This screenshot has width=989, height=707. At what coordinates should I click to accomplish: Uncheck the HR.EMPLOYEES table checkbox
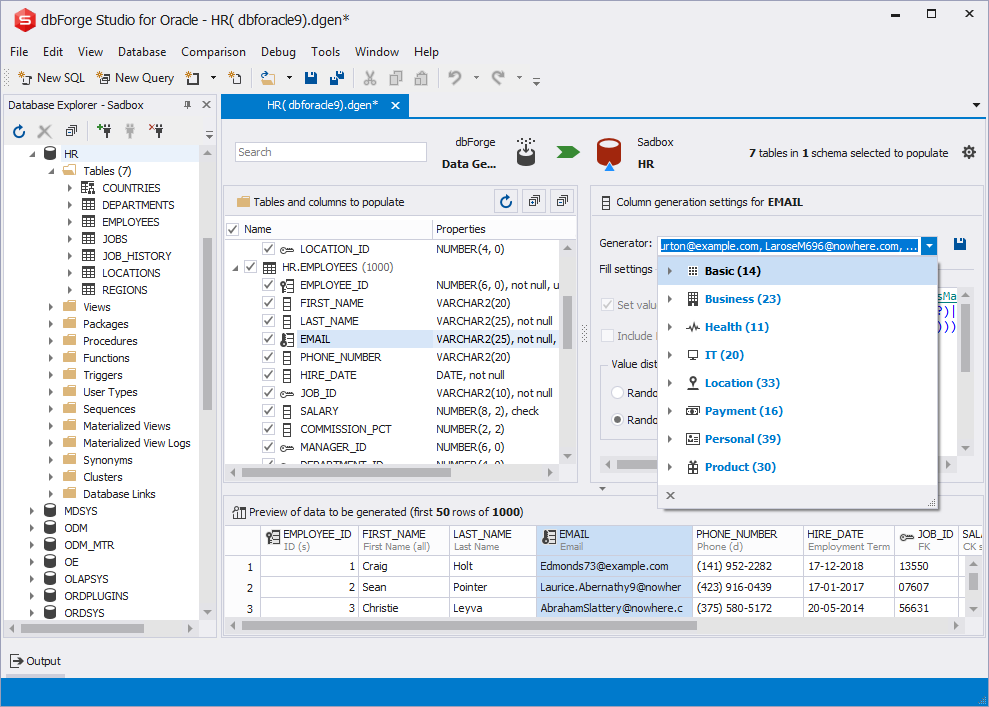250,267
